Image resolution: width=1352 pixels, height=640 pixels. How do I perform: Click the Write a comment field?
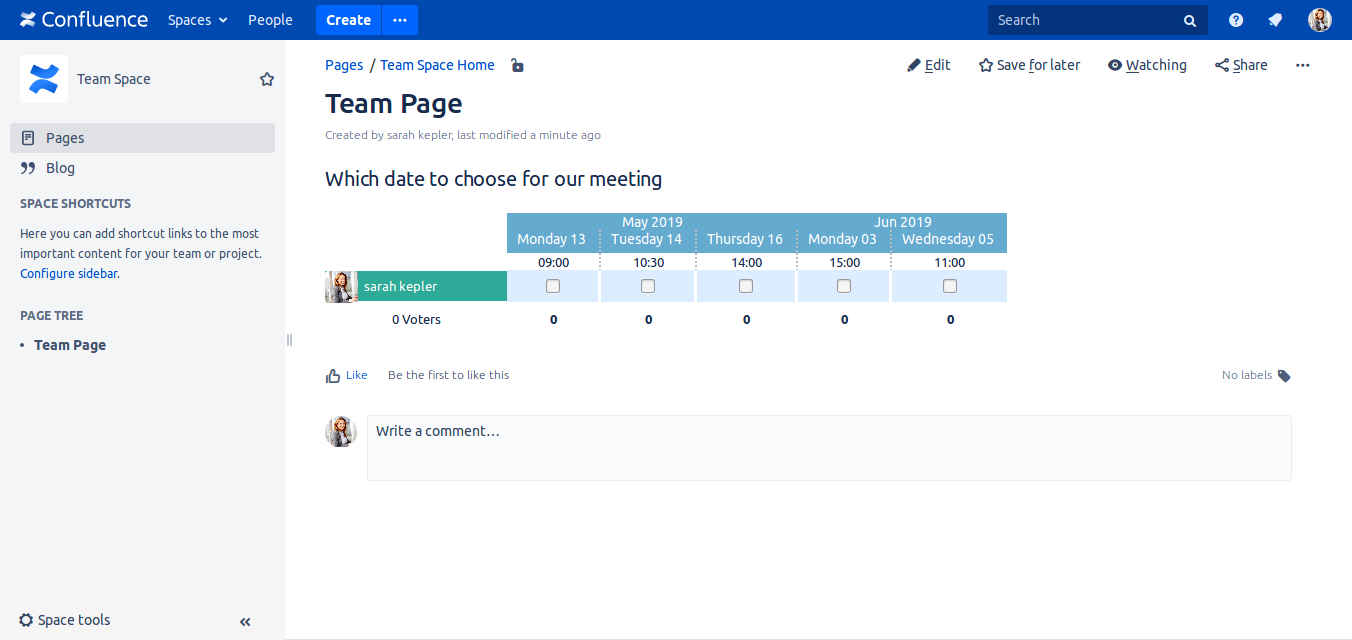point(828,447)
